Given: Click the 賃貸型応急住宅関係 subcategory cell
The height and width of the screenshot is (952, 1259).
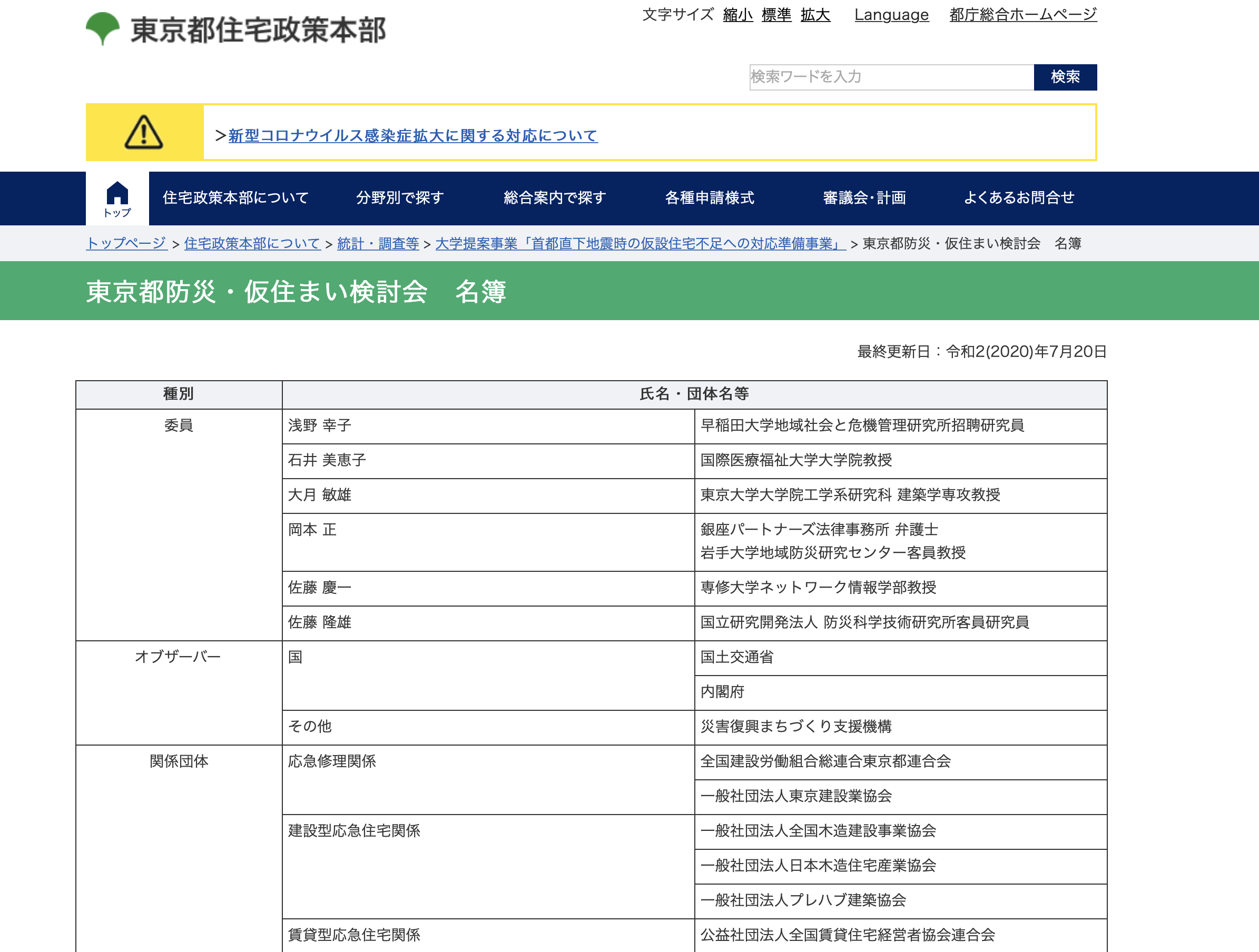Looking at the screenshot, I should pos(488,935).
